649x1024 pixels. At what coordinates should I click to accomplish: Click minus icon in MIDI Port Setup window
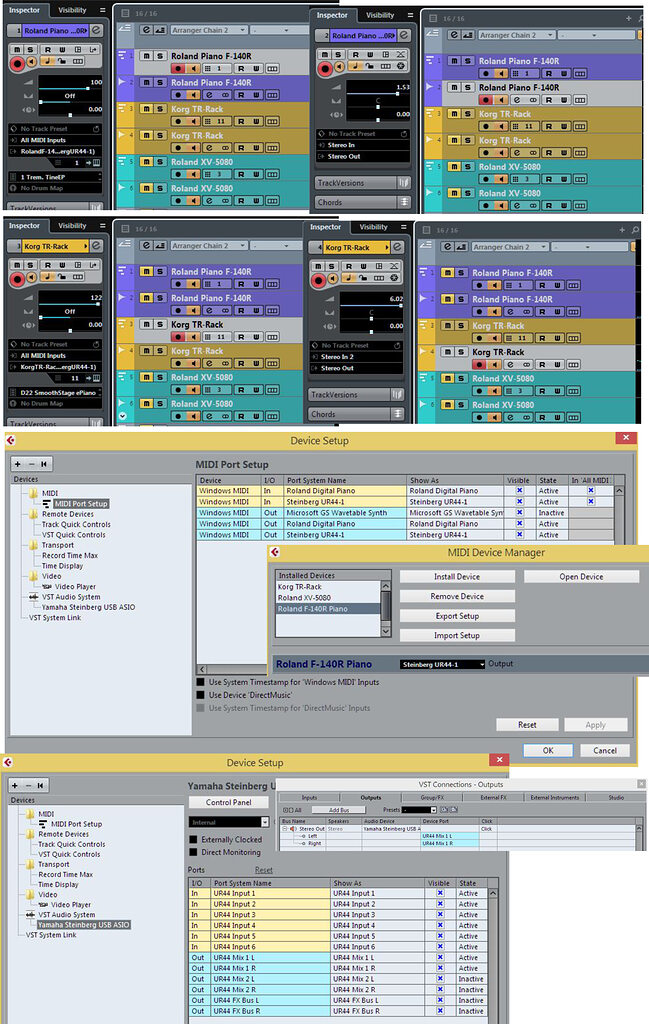pos(31,464)
